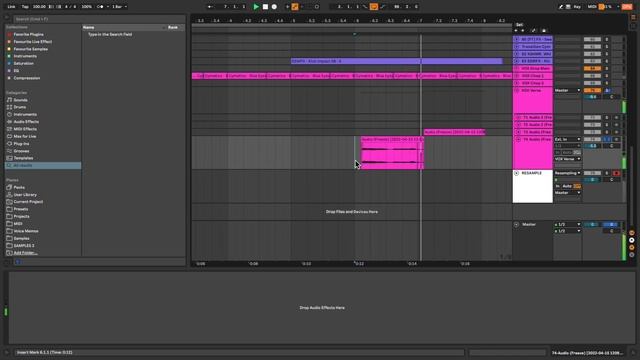Open User Library in Places
This screenshot has width=640, height=360.
pos(25,195)
